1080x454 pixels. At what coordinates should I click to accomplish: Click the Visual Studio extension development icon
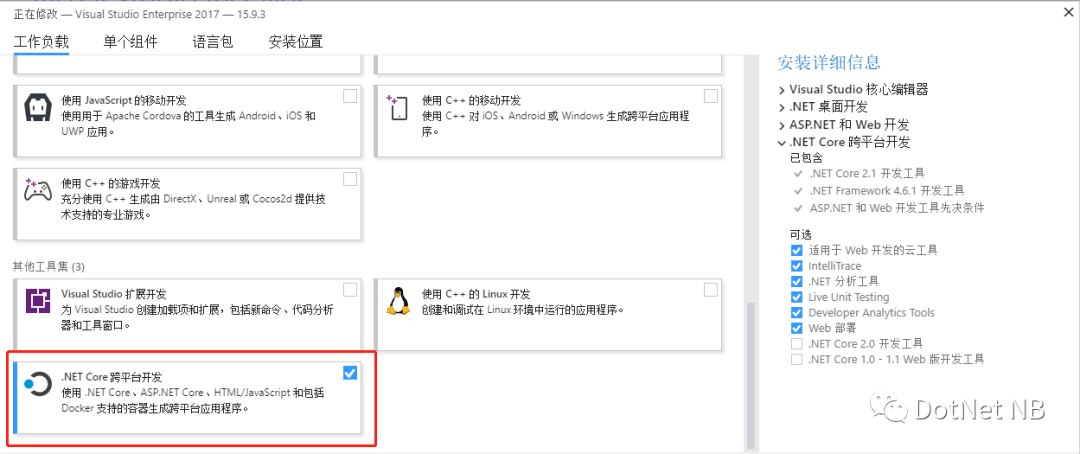point(38,302)
